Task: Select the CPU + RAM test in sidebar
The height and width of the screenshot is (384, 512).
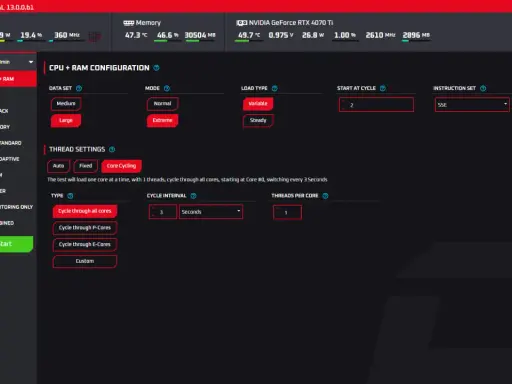Action: [x=18, y=79]
